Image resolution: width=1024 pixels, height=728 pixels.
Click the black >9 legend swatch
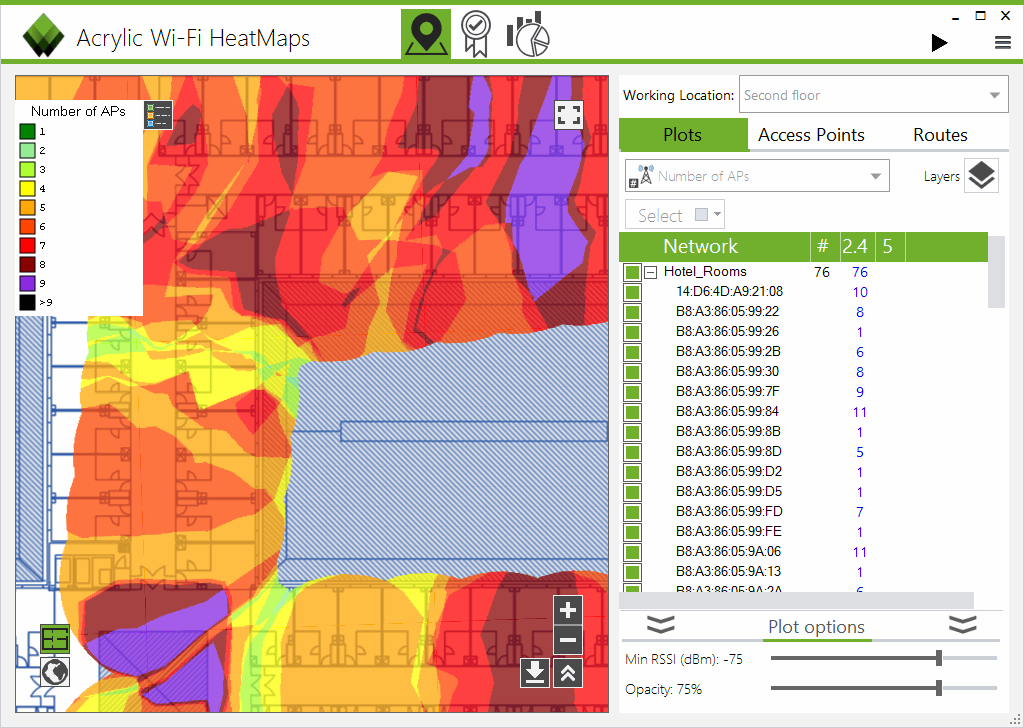pyautogui.click(x=27, y=302)
